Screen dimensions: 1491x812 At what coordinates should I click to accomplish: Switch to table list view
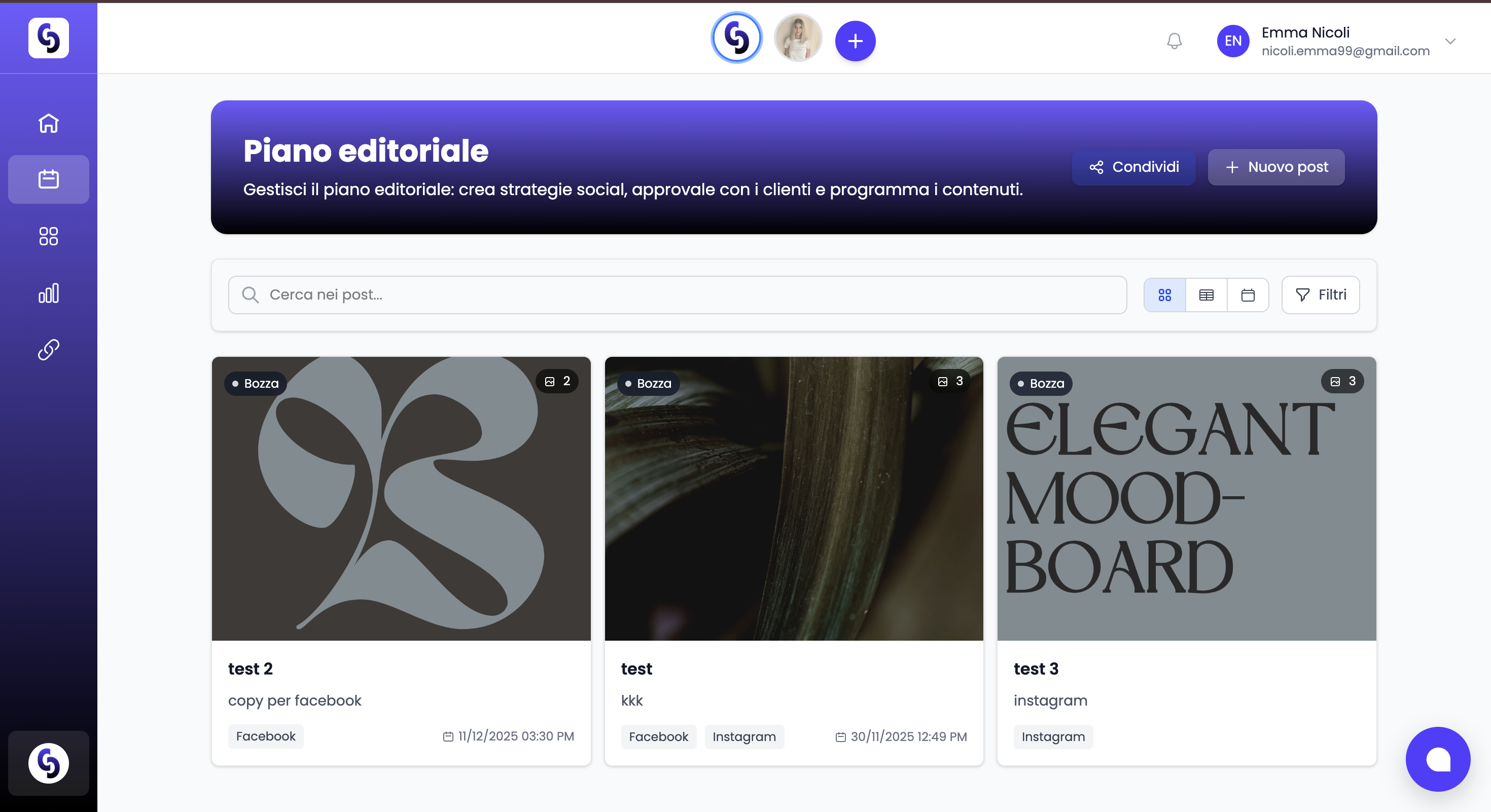(x=1206, y=295)
